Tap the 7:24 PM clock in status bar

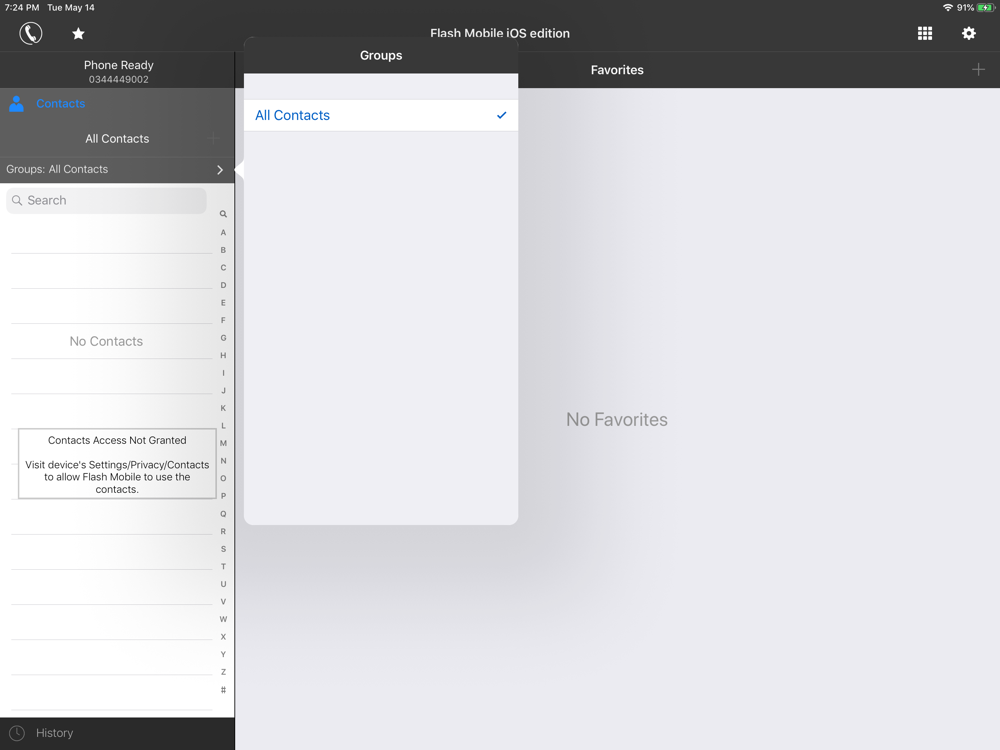[x=22, y=8]
